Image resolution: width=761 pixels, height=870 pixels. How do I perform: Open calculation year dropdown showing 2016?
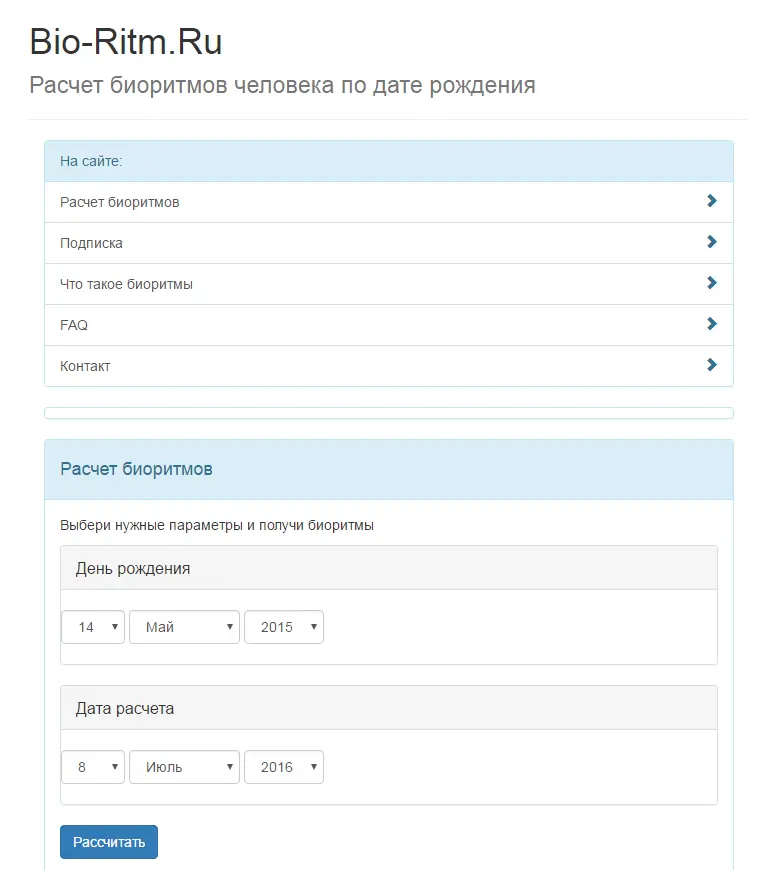[284, 767]
